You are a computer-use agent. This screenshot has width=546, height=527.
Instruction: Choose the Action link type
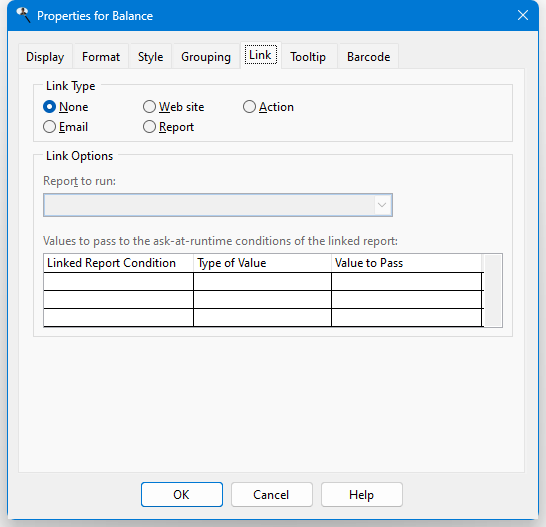[268, 107]
